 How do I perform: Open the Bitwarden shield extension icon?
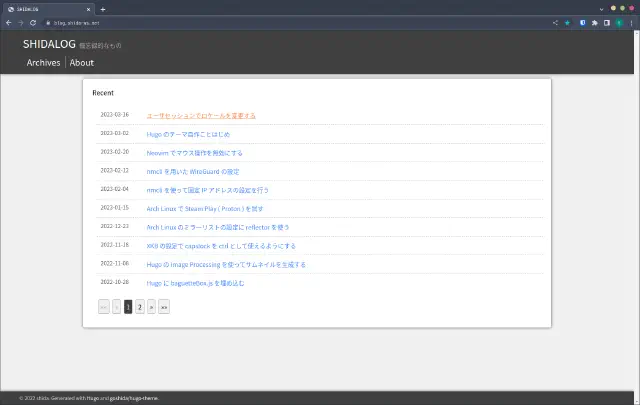click(582, 22)
